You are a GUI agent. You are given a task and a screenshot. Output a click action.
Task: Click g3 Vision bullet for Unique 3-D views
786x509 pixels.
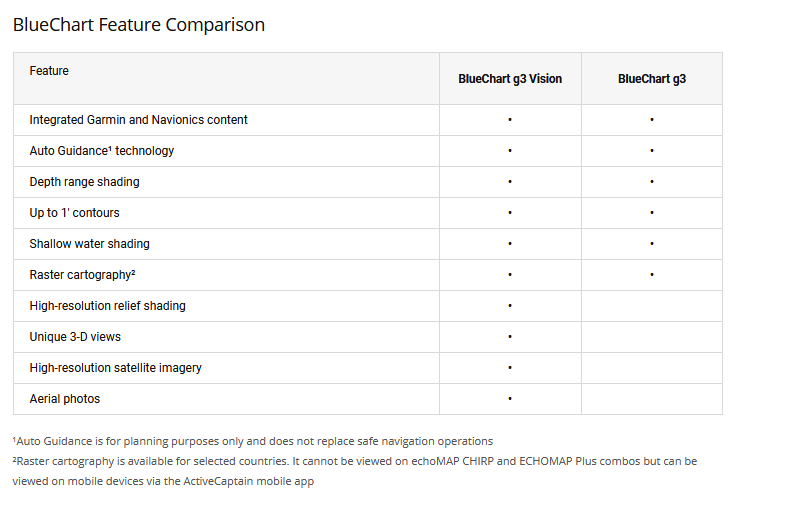510,337
